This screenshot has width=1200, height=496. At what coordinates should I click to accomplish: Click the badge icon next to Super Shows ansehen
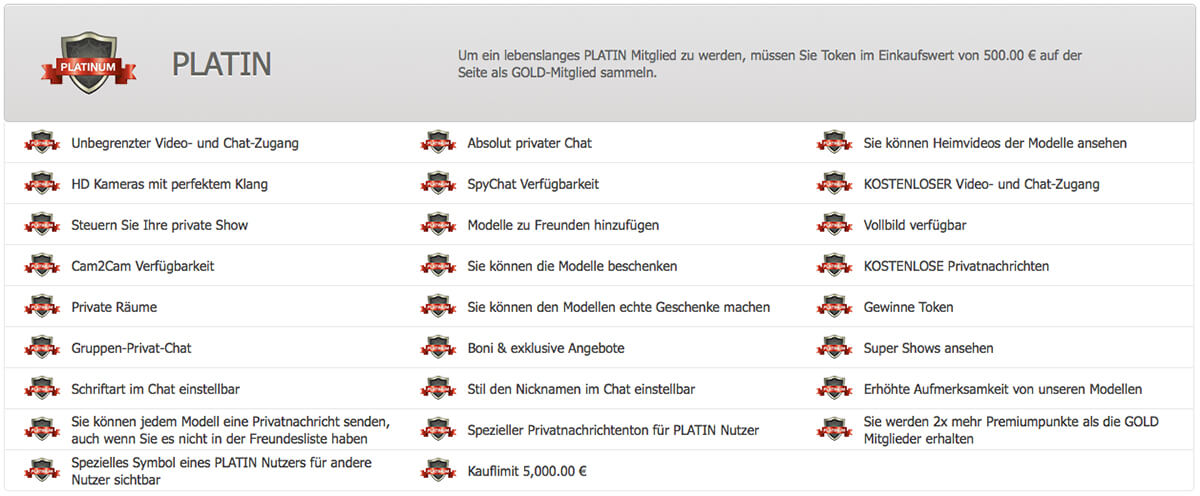point(835,348)
